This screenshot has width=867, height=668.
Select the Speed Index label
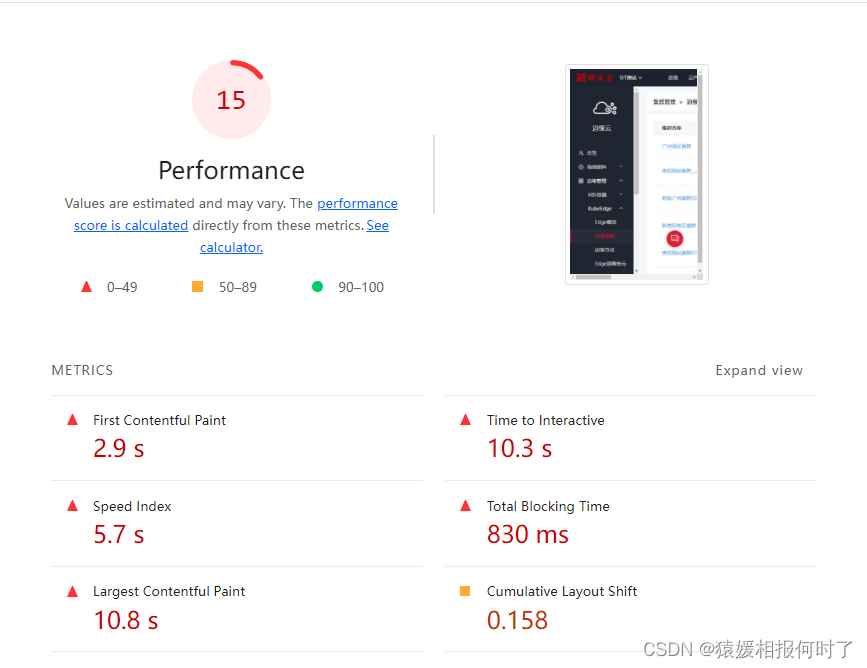(132, 506)
